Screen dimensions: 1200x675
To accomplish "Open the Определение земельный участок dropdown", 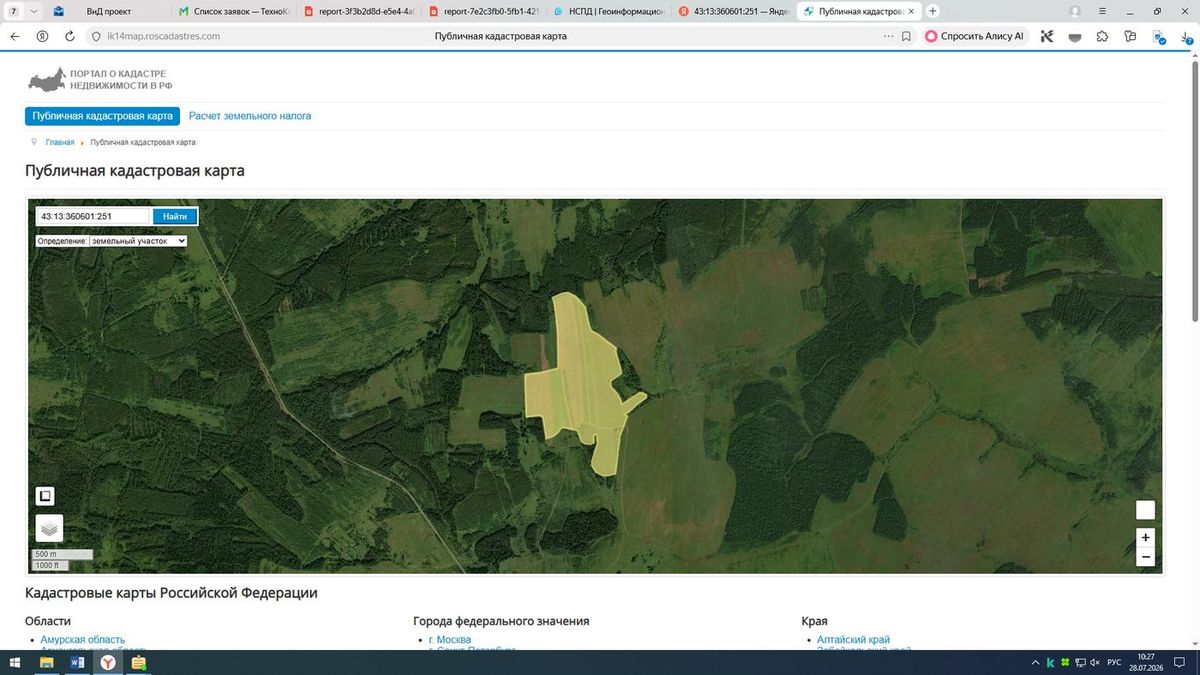I will [138, 241].
